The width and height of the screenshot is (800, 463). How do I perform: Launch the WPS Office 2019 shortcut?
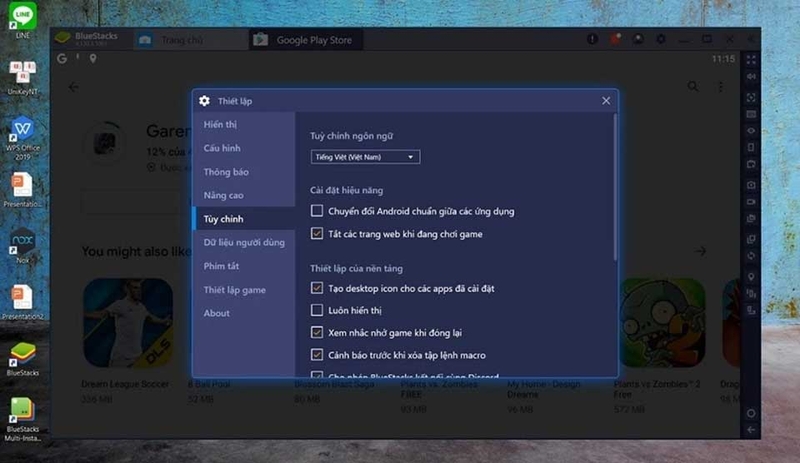pyautogui.click(x=22, y=138)
